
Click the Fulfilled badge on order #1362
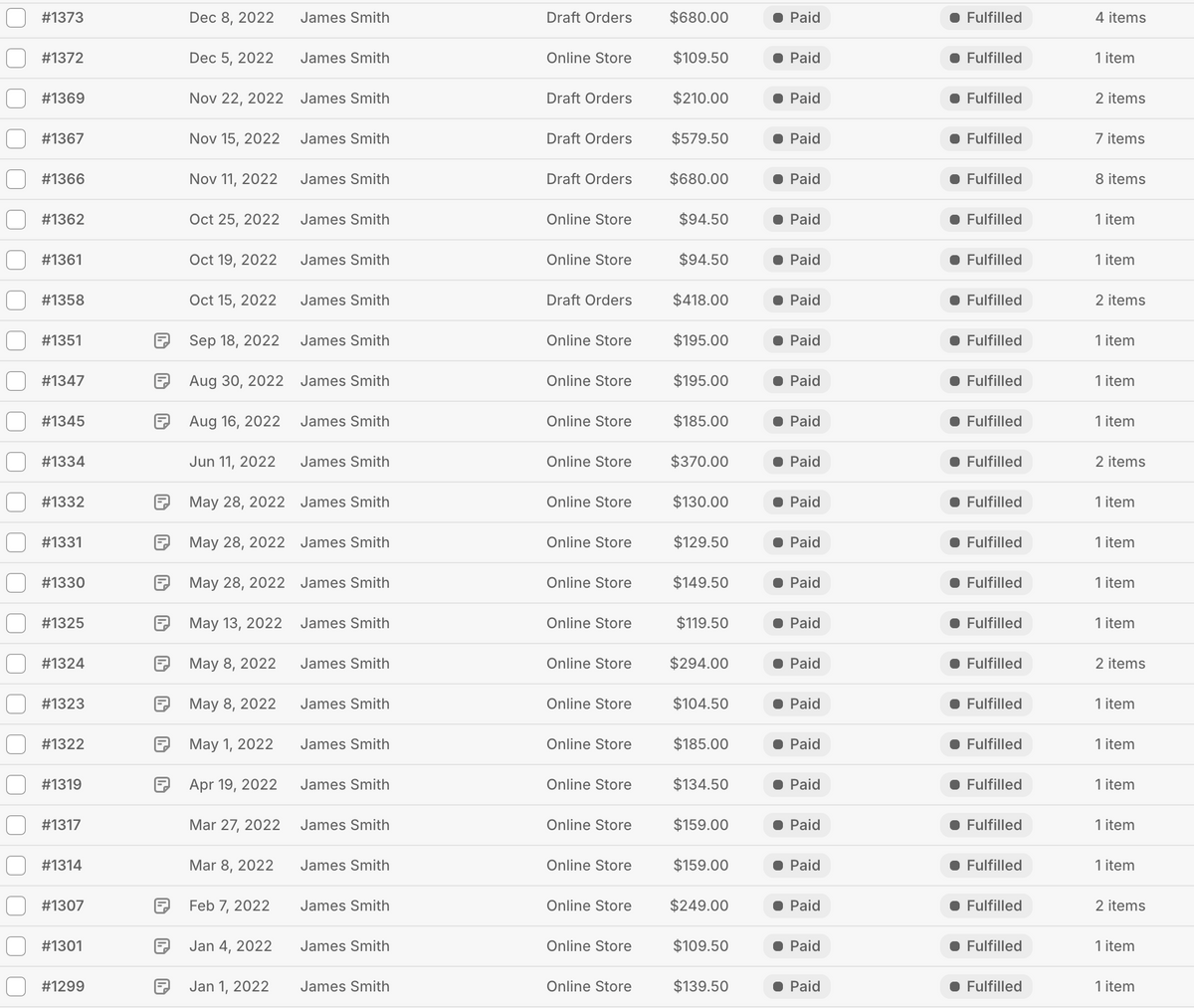986,219
